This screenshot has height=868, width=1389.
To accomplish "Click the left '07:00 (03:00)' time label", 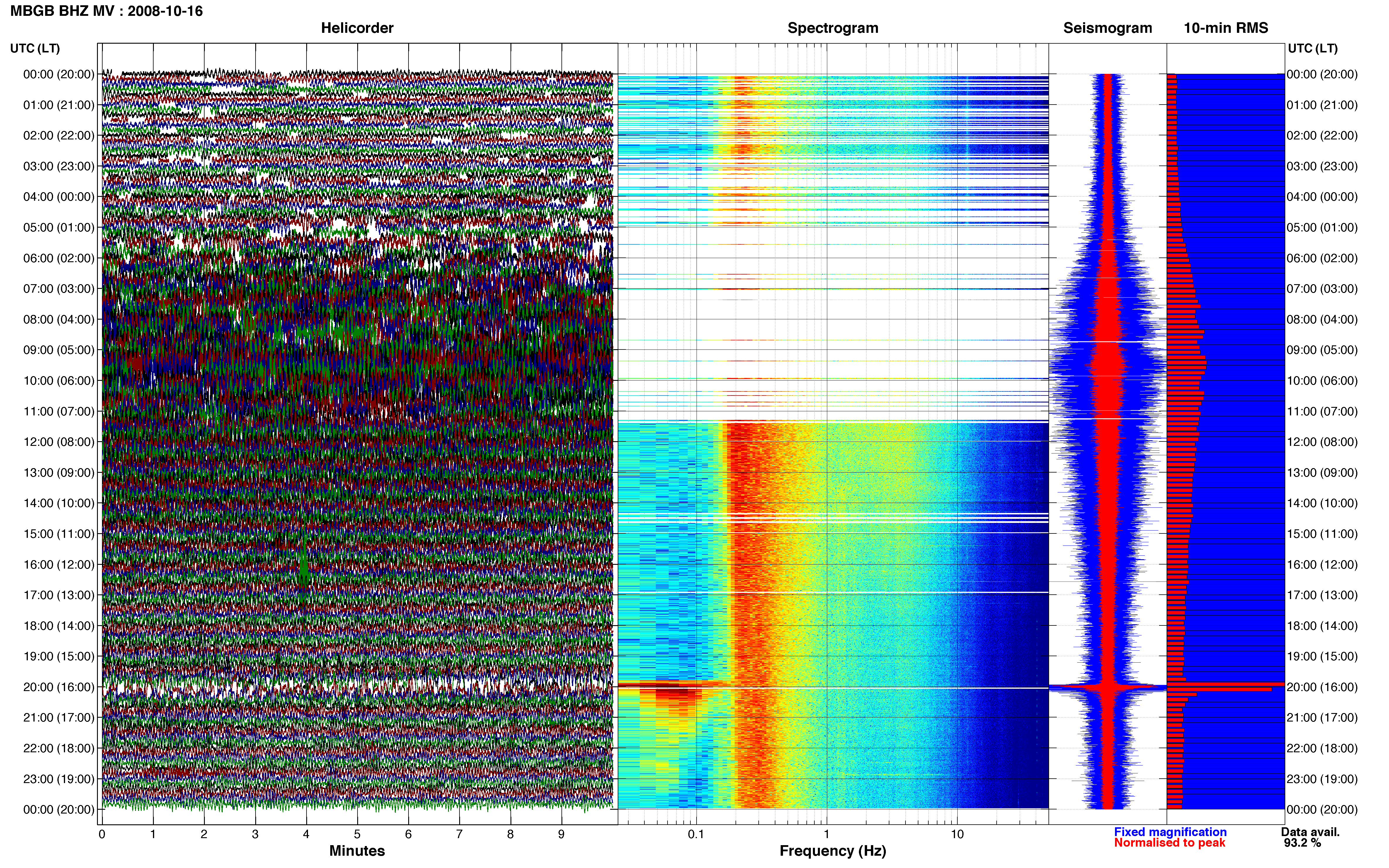I will (x=59, y=289).
